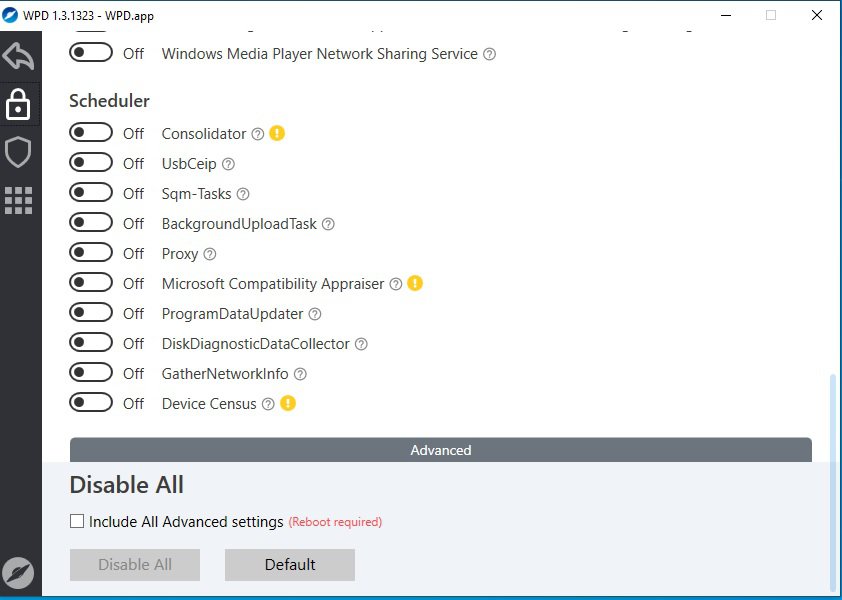842x600 pixels.
Task: Click the Disable All button
Action: [135, 565]
